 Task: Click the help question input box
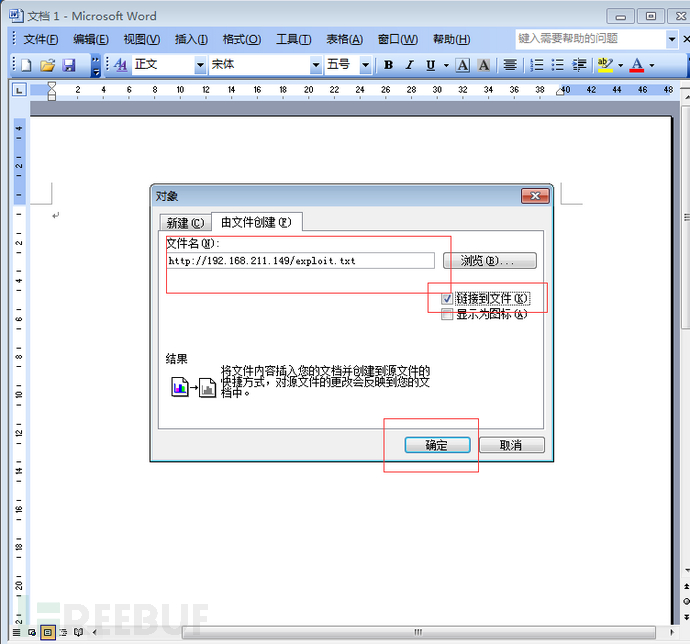(x=591, y=39)
